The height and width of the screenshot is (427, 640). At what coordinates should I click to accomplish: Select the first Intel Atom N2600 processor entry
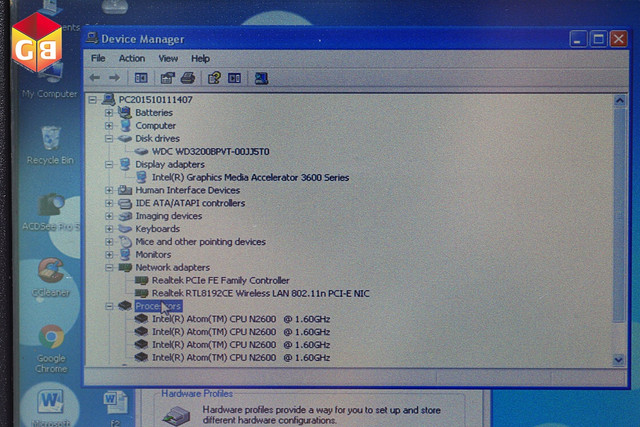click(x=241, y=319)
